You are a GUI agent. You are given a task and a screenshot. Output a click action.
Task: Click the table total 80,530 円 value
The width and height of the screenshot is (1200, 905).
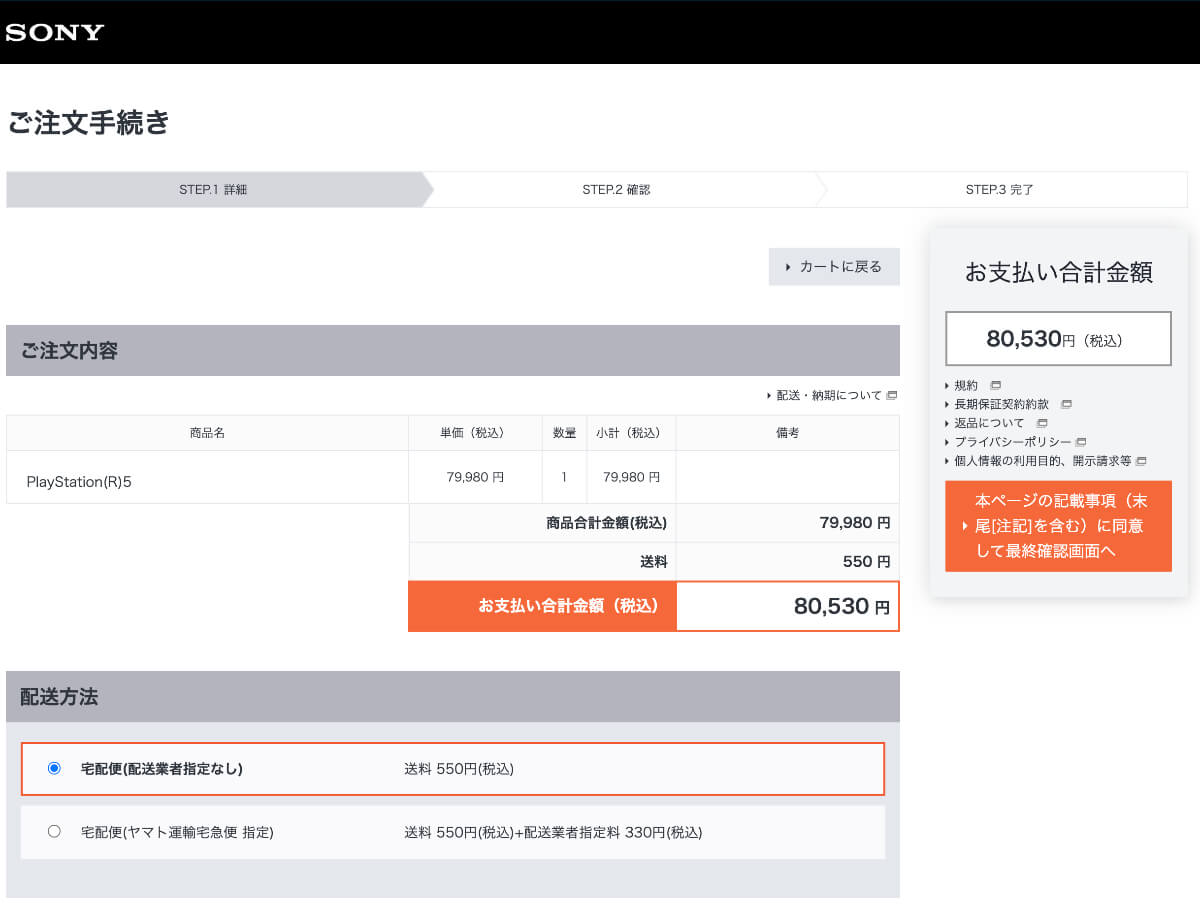(841, 606)
